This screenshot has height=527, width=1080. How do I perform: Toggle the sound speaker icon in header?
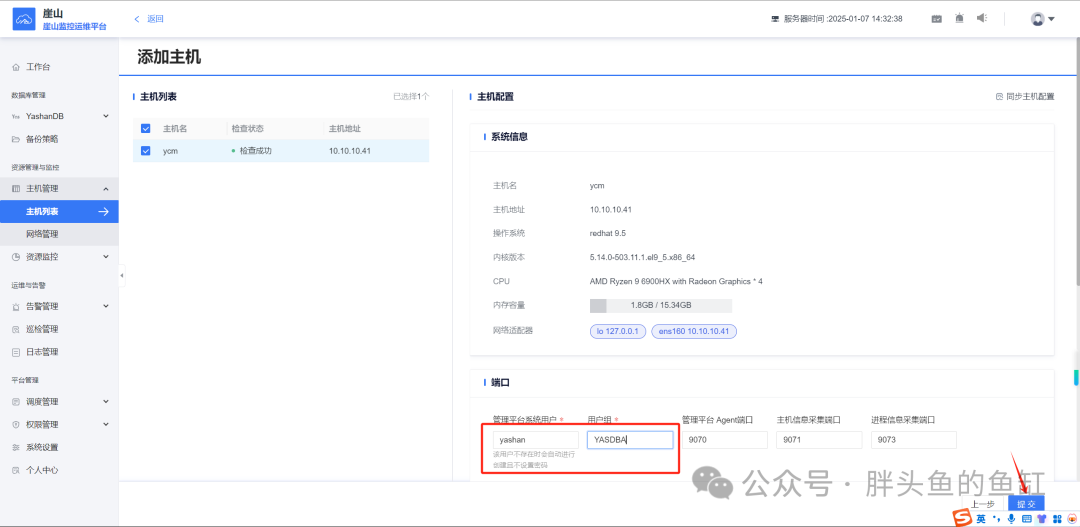[x=982, y=19]
